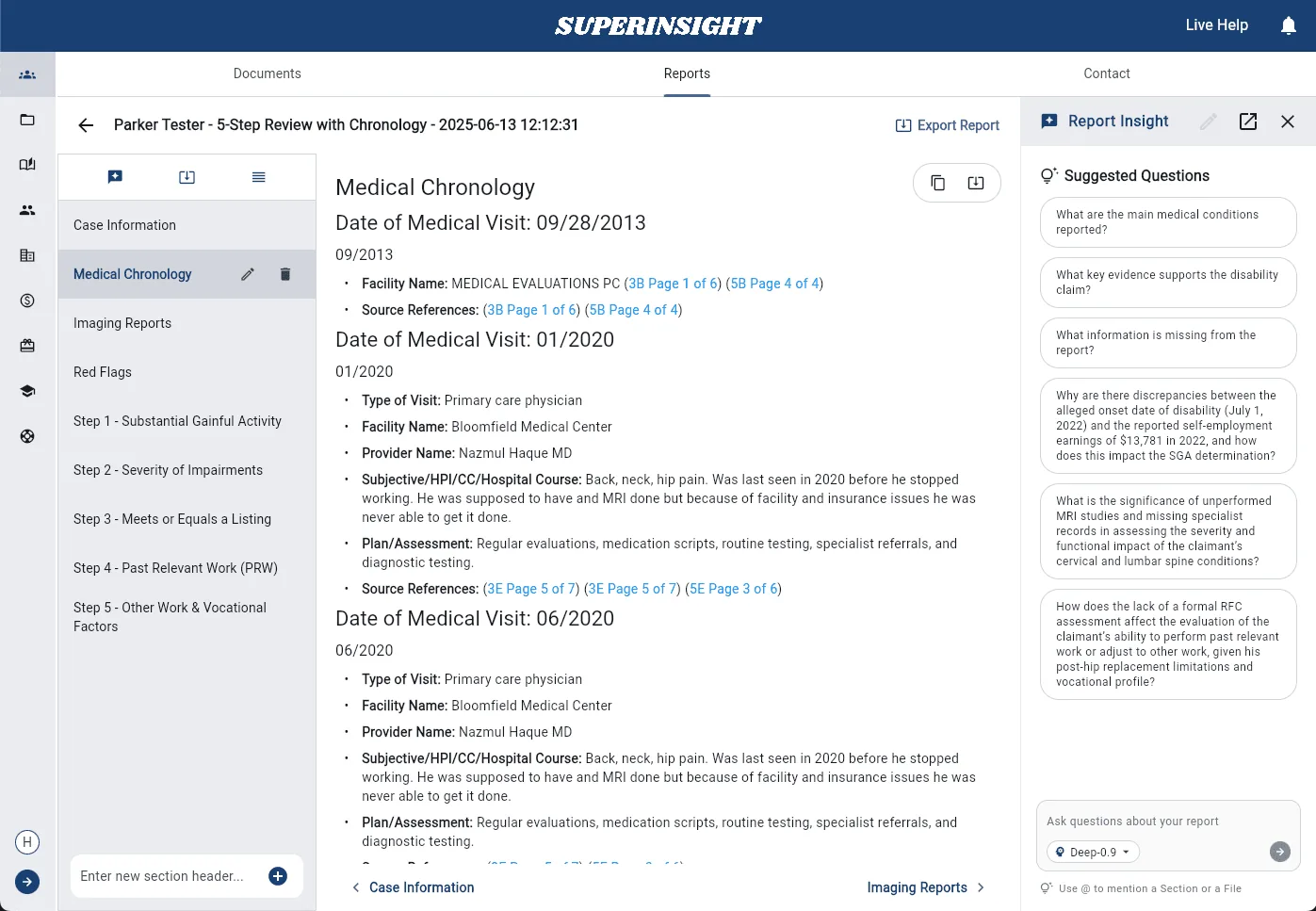
Task: Select the graduation cap icon in the sidebar
Action: tap(26, 390)
